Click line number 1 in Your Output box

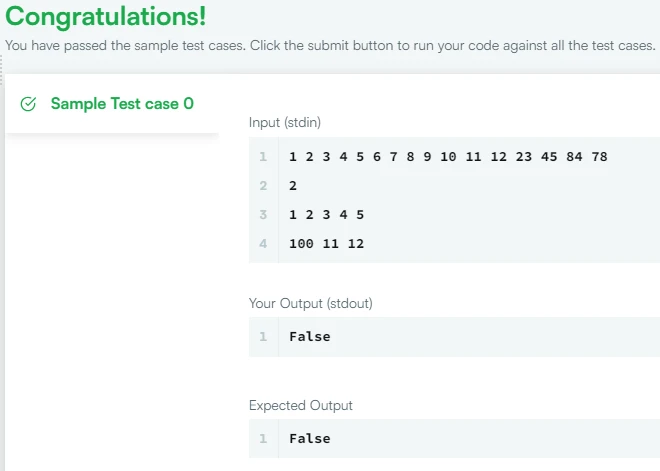pos(263,337)
